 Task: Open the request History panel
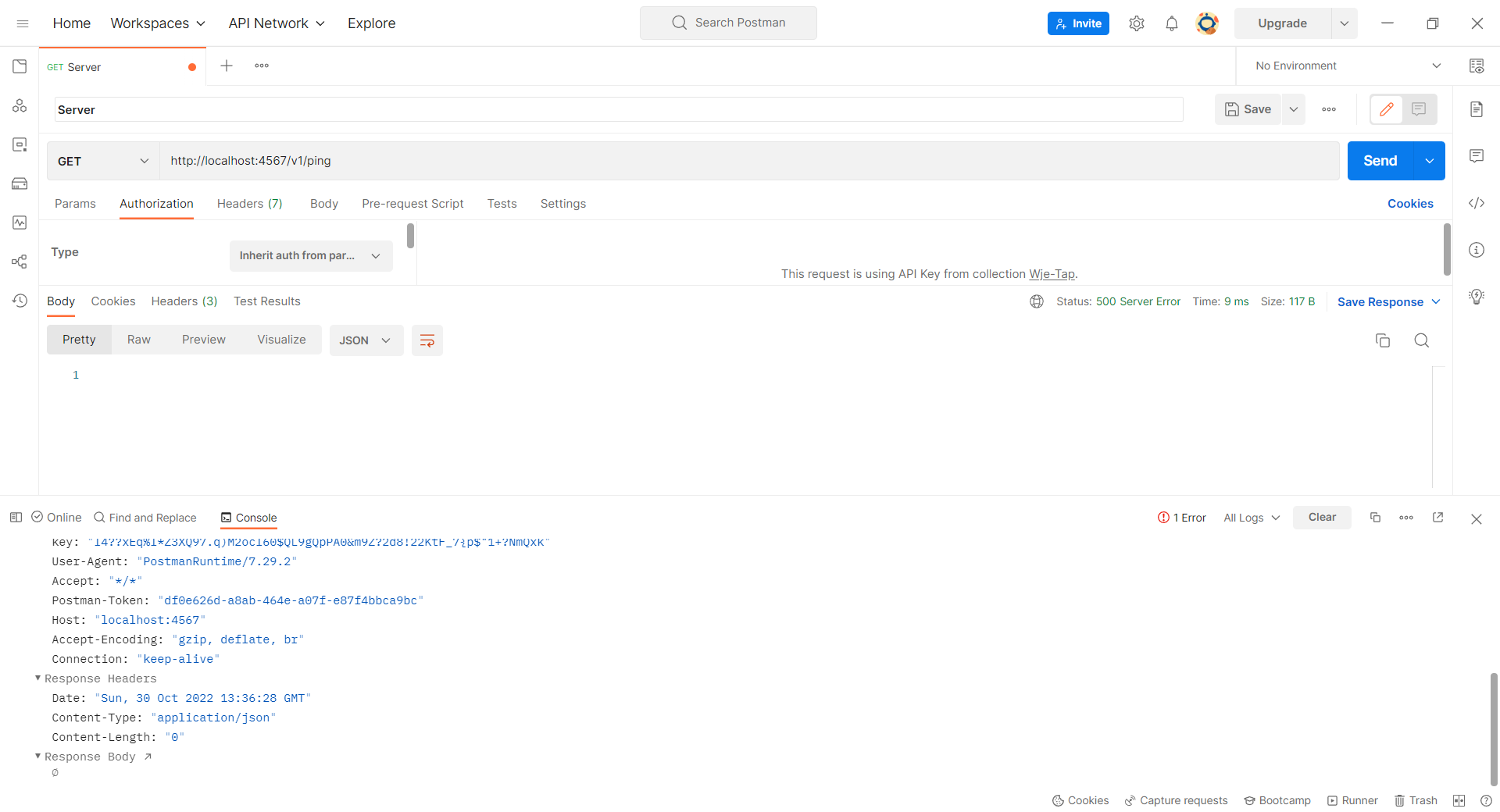[x=20, y=301]
